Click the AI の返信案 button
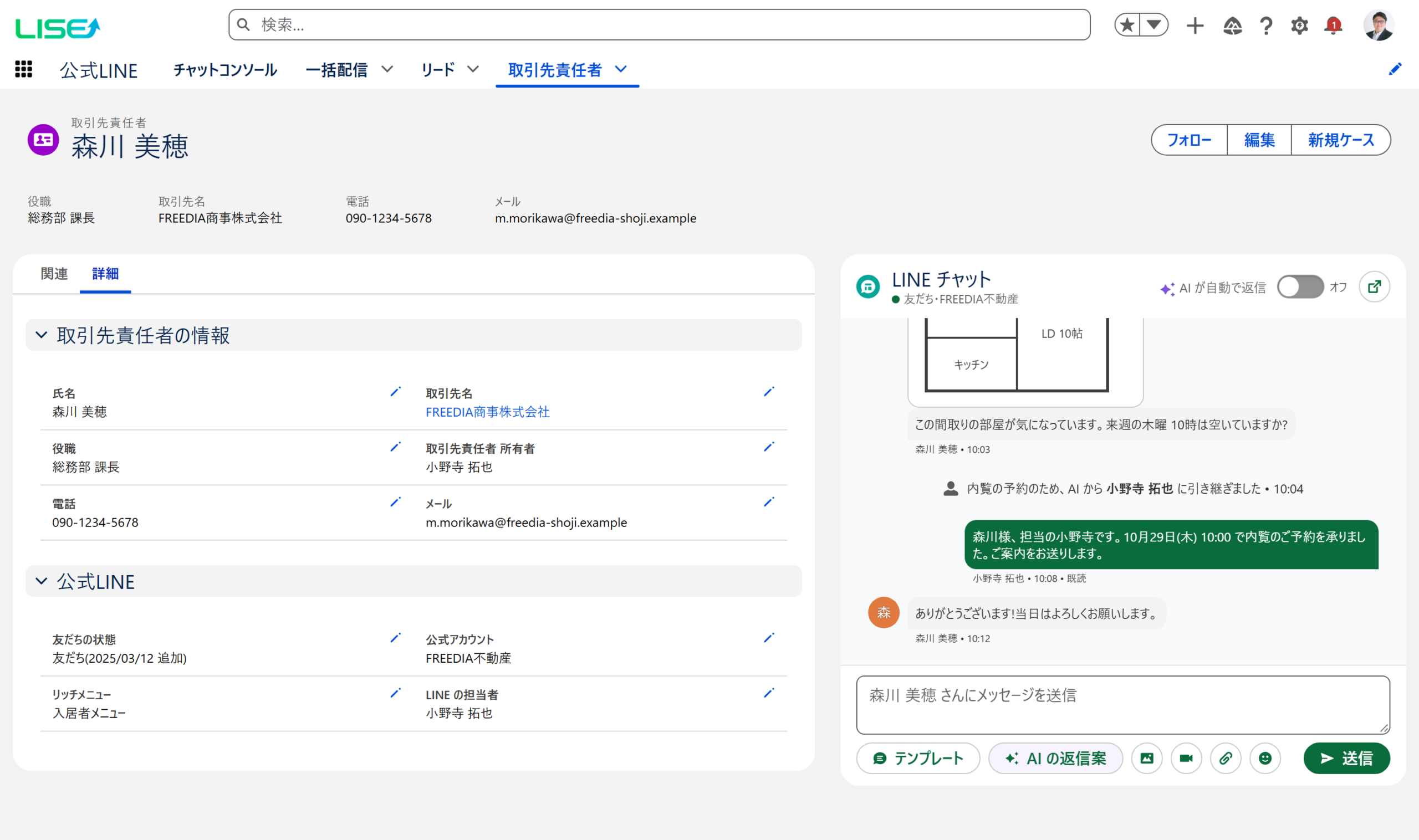Screen dimensions: 1419x840 point(1055,759)
